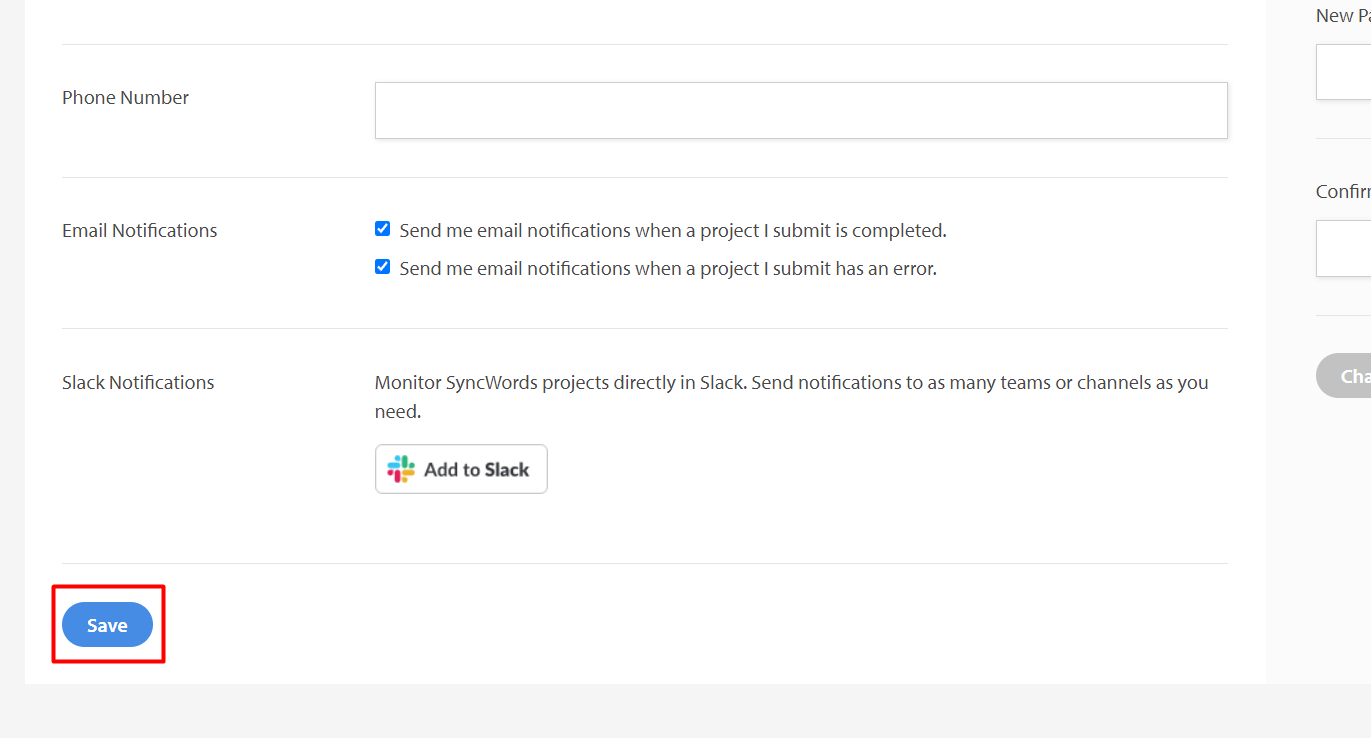Viewport: 1371px width, 738px height.
Task: Click the 'need.' text above Add to Slack
Action: (x=398, y=413)
